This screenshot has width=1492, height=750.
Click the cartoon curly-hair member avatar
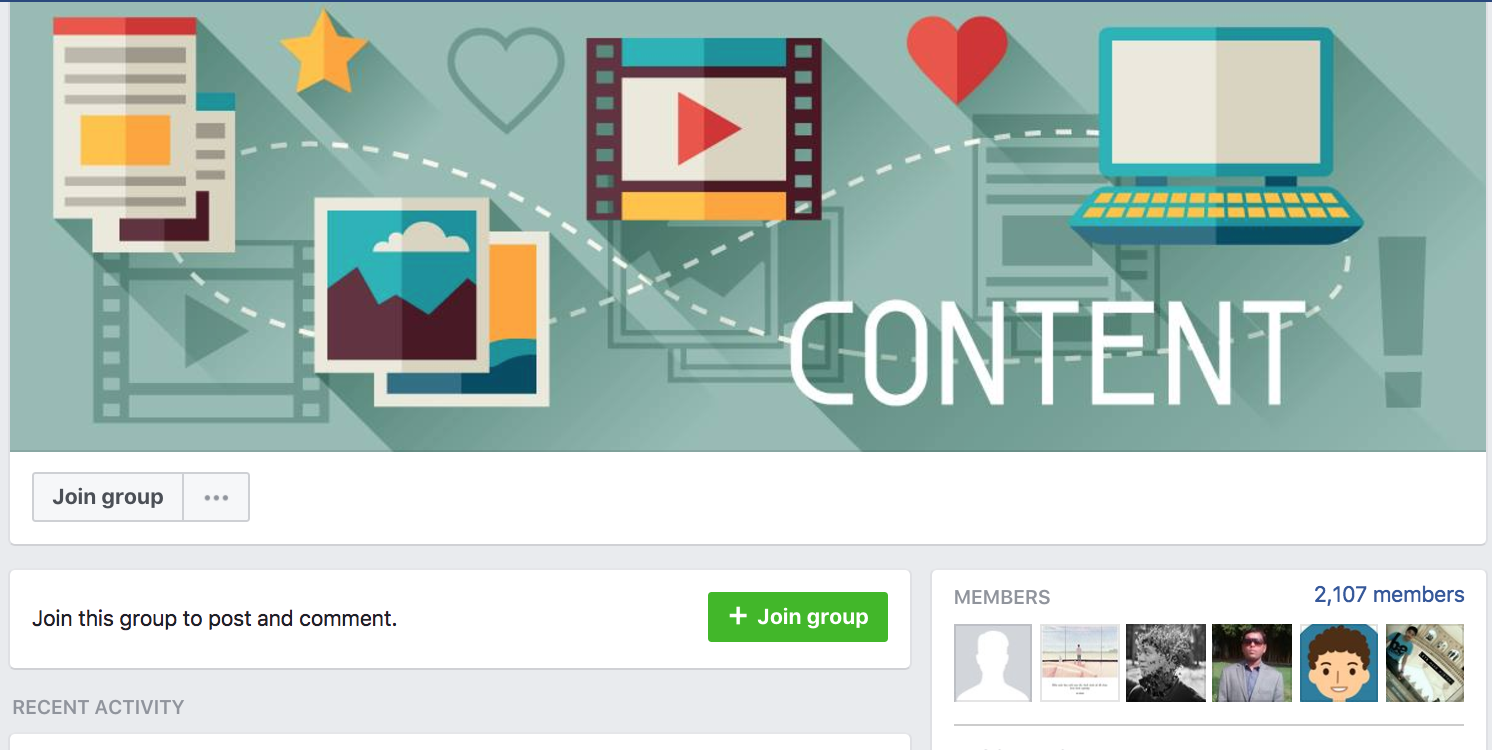(1338, 663)
